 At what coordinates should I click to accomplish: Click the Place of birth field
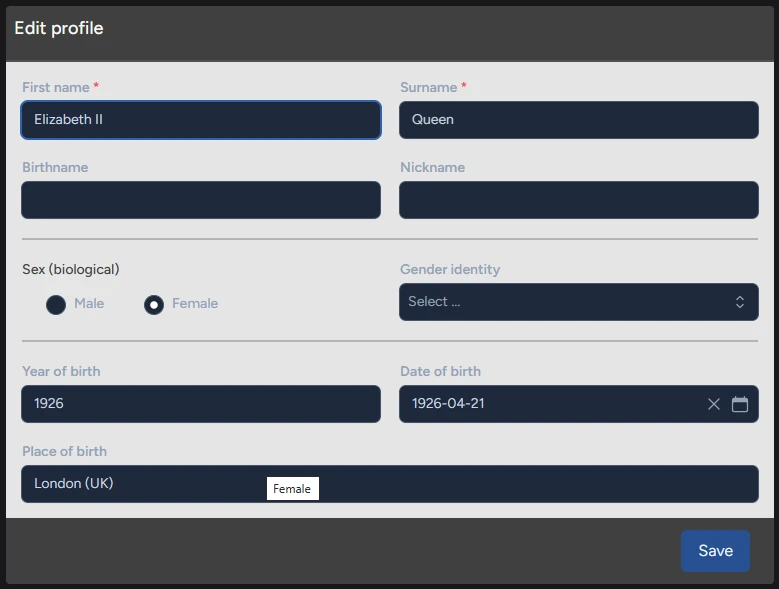click(x=389, y=484)
